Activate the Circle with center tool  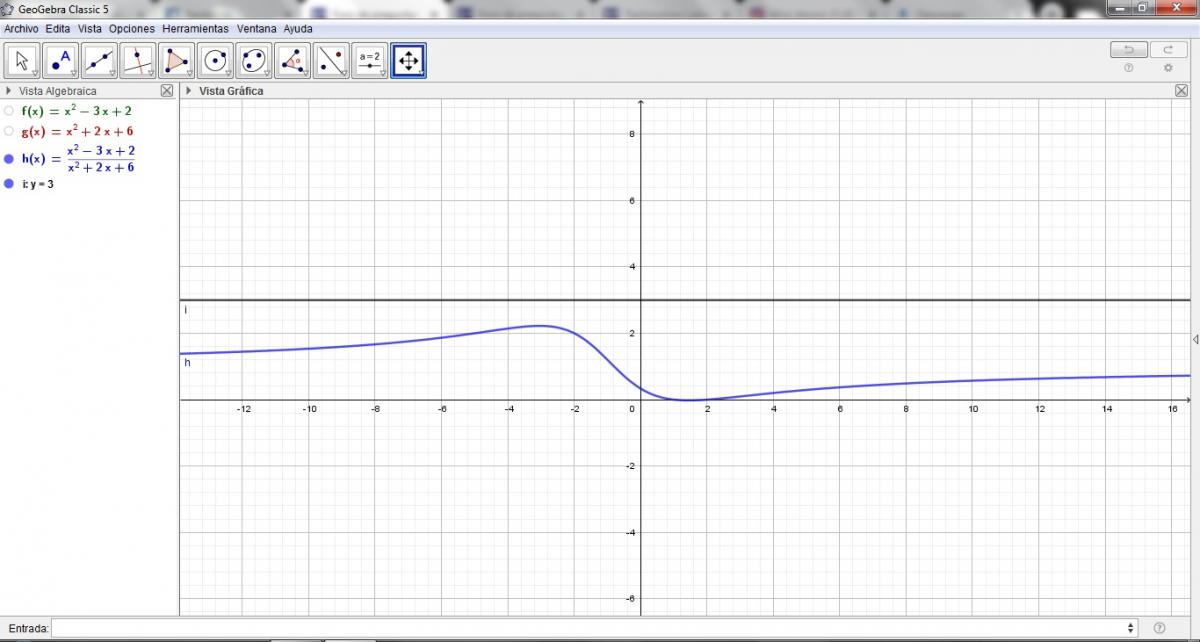(215, 61)
